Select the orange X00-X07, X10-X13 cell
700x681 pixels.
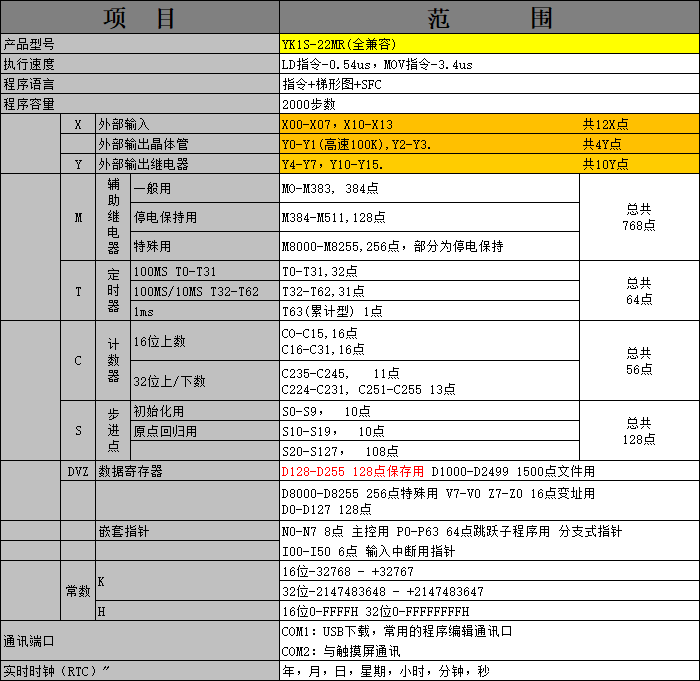tap(430, 124)
